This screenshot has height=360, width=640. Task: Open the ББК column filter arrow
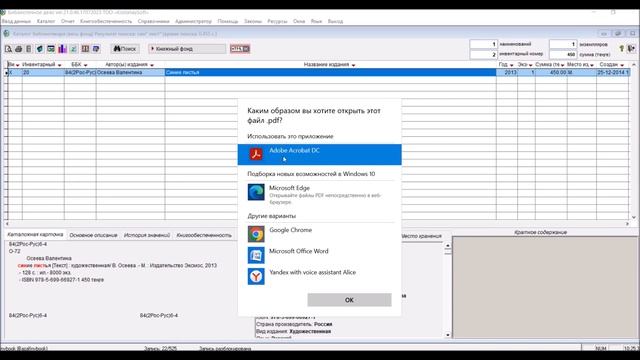(x=85, y=65)
